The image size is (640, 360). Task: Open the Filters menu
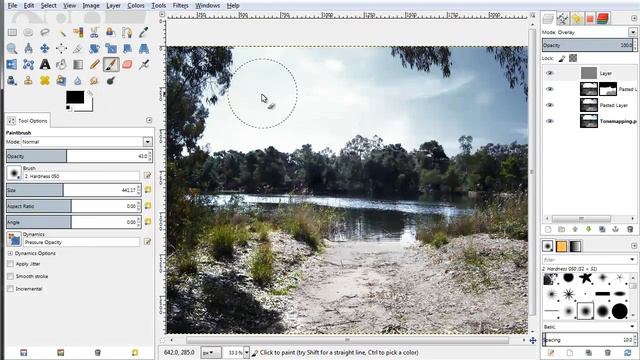[x=180, y=5]
